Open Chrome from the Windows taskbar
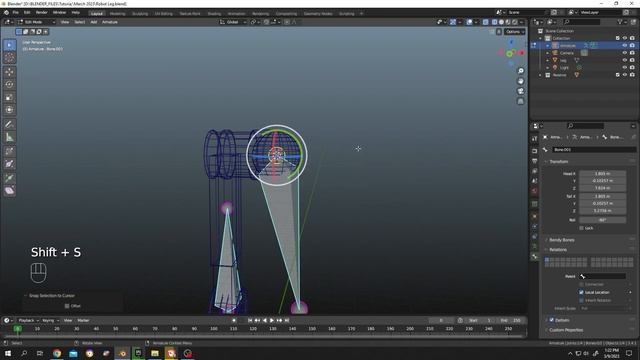This screenshot has height=360, width=640. coord(57,353)
